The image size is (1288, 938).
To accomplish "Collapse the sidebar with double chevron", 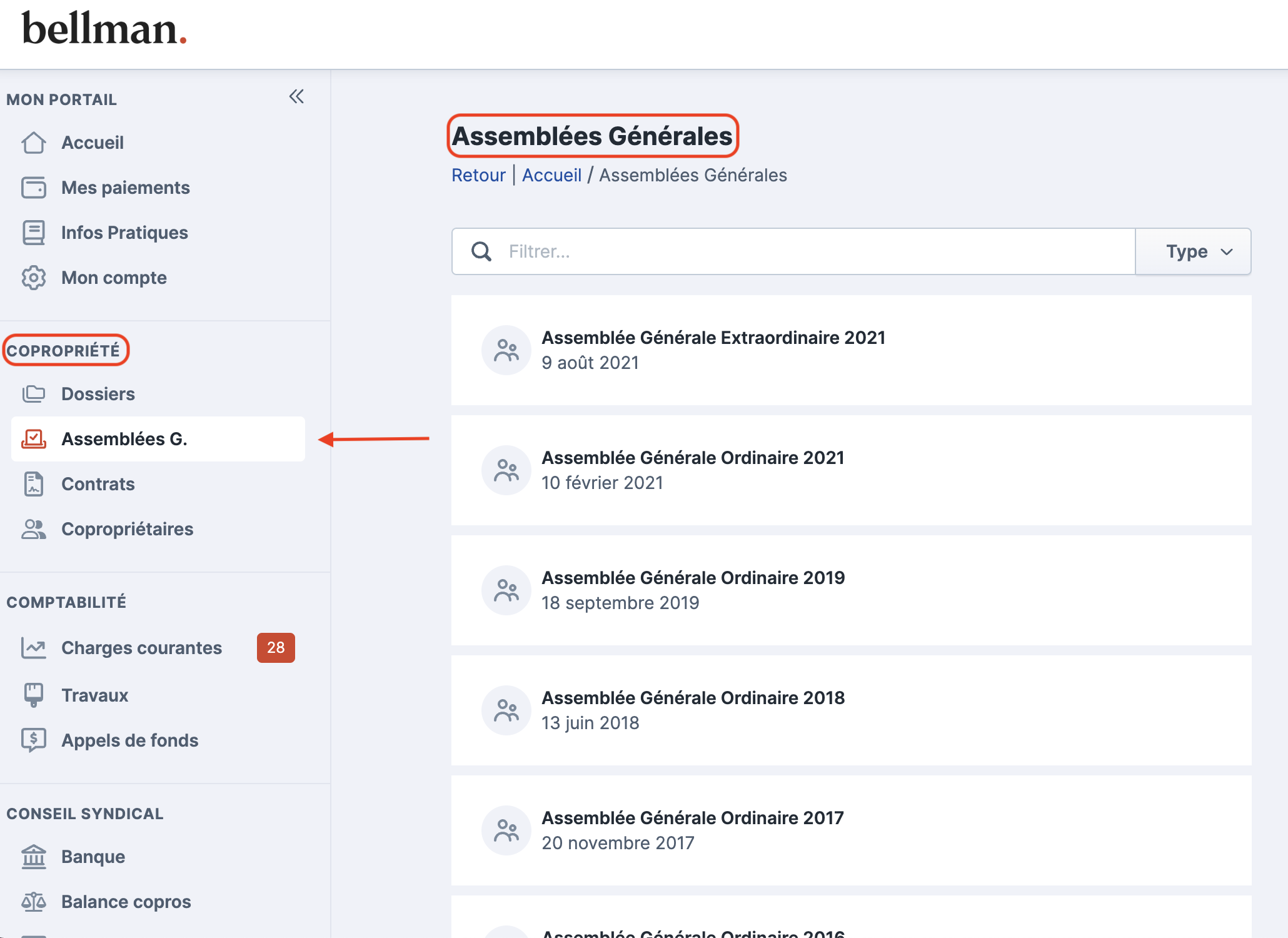I will pos(296,97).
